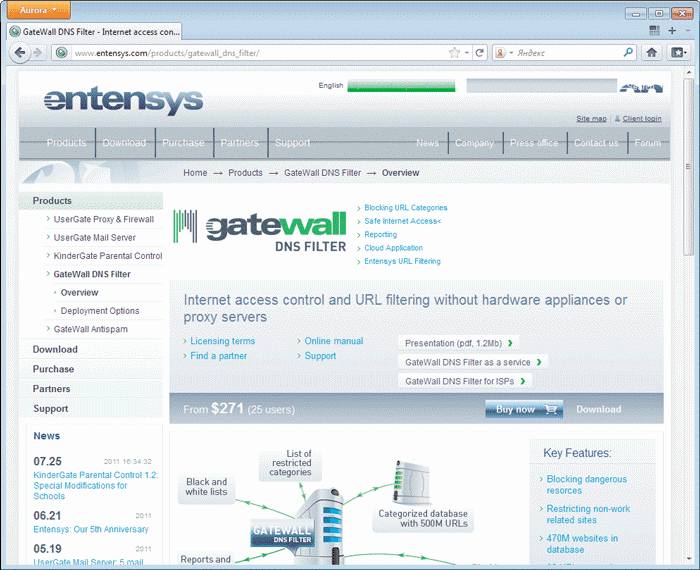Viewport: 700px width, 570px height.
Task: Open the Download sidebar section
Action: pos(55,349)
